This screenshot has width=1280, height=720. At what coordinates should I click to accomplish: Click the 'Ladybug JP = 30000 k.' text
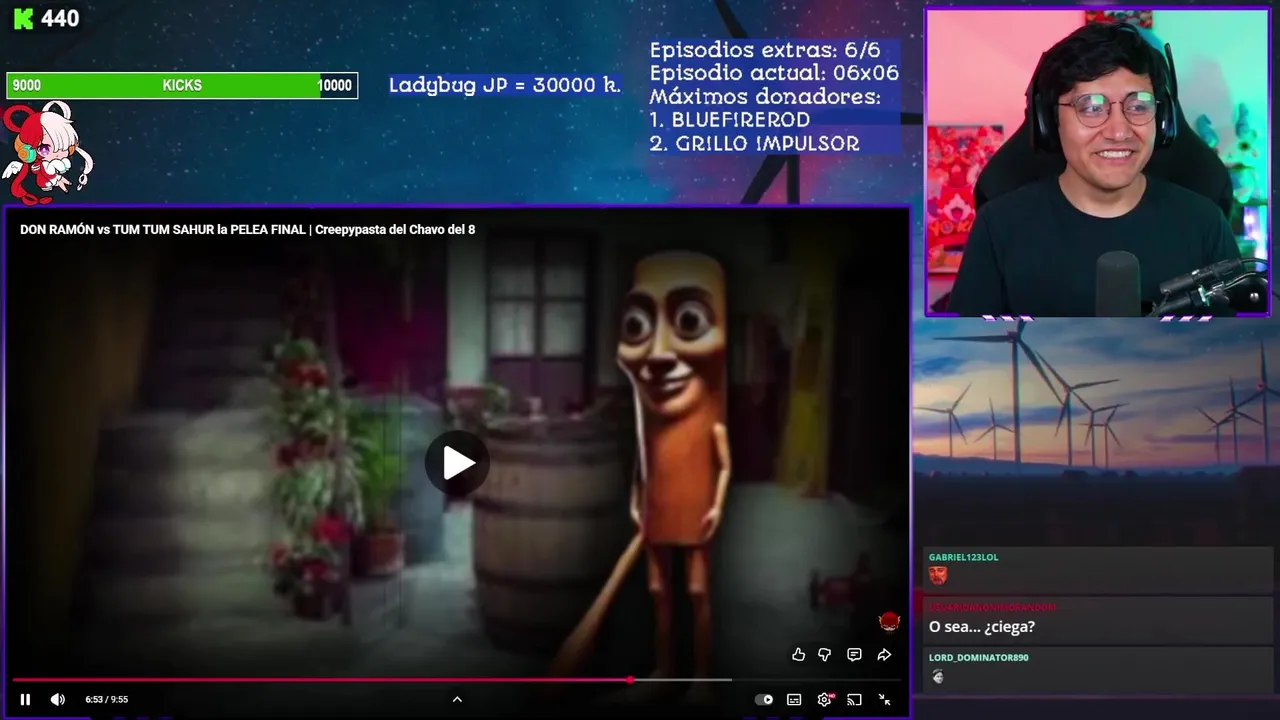pyautogui.click(x=505, y=86)
